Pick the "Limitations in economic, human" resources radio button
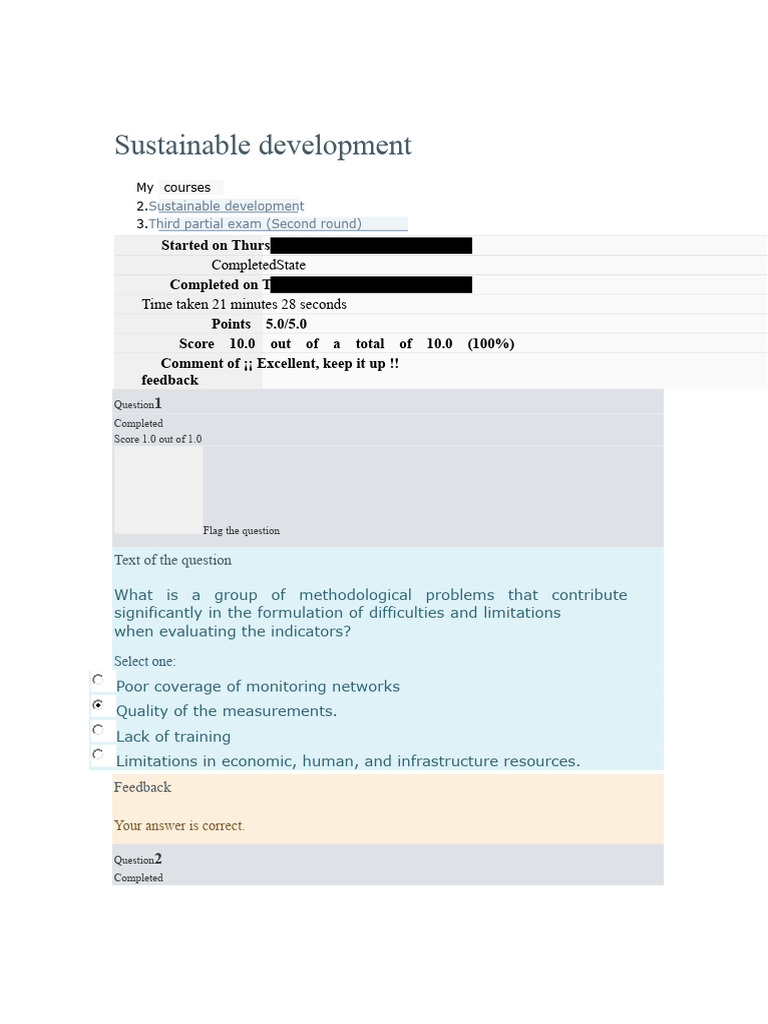The height and width of the screenshot is (1024, 768). coord(98,754)
